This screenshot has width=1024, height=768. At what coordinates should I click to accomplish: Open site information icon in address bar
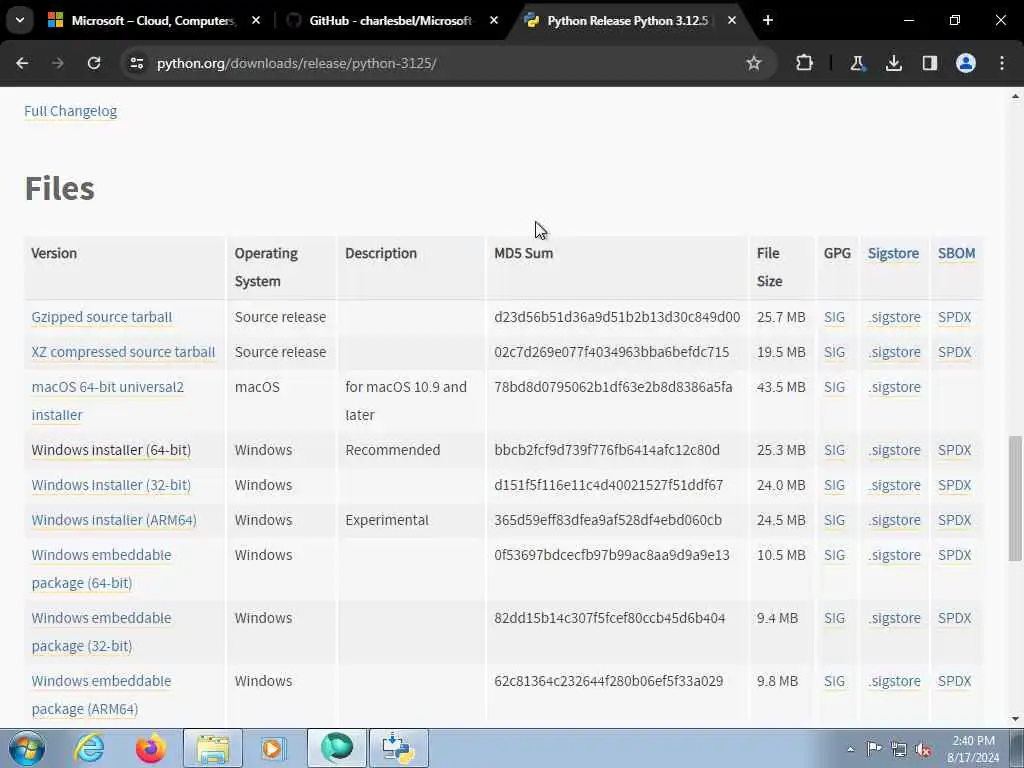point(136,63)
